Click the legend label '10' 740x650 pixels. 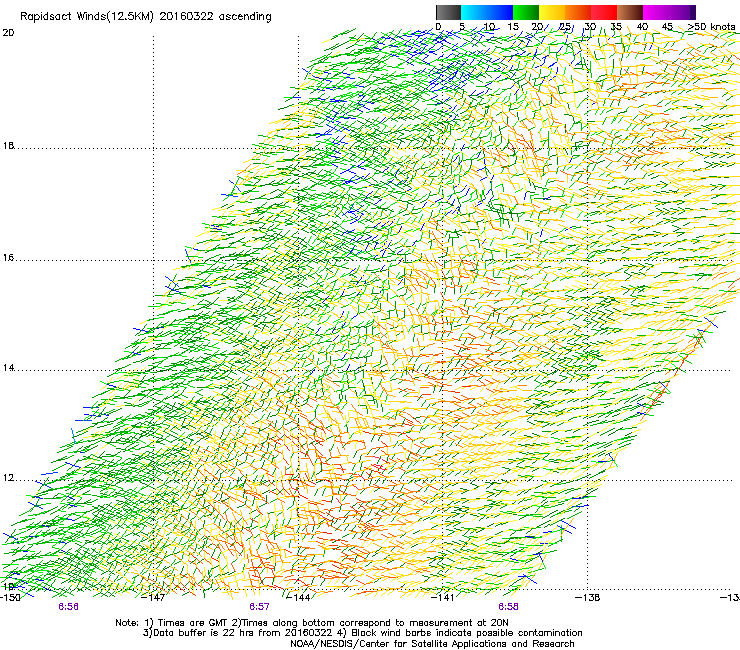(489, 27)
